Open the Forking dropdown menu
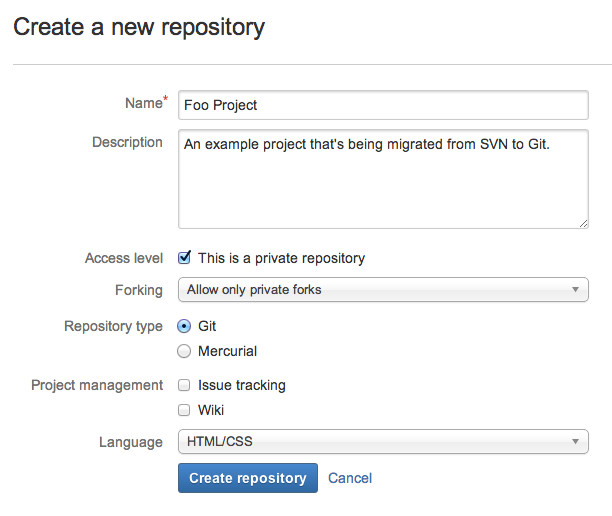Screen dimensions: 612x516 click(383, 290)
